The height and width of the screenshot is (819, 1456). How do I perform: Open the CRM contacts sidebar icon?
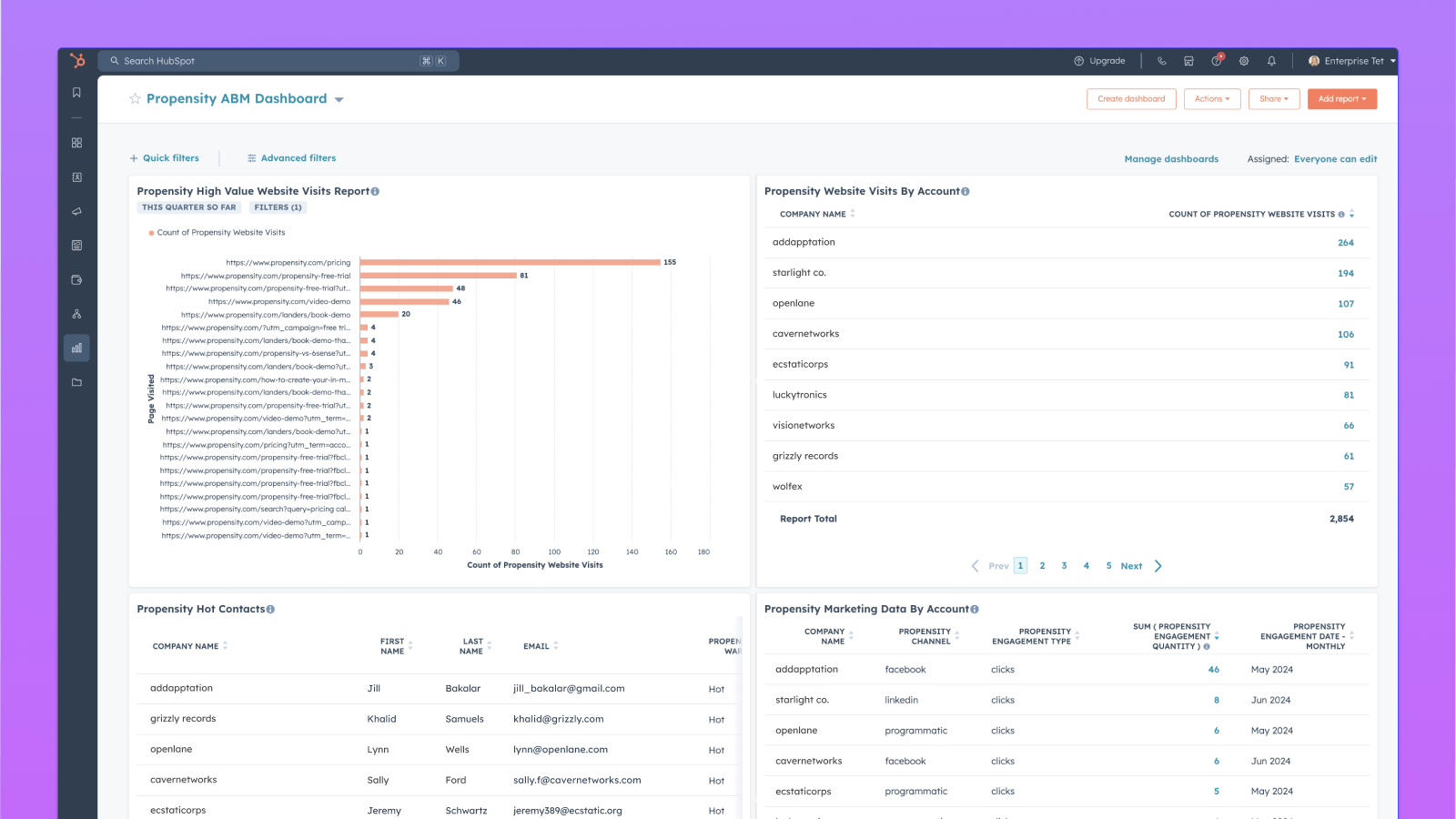pyautogui.click(x=76, y=177)
